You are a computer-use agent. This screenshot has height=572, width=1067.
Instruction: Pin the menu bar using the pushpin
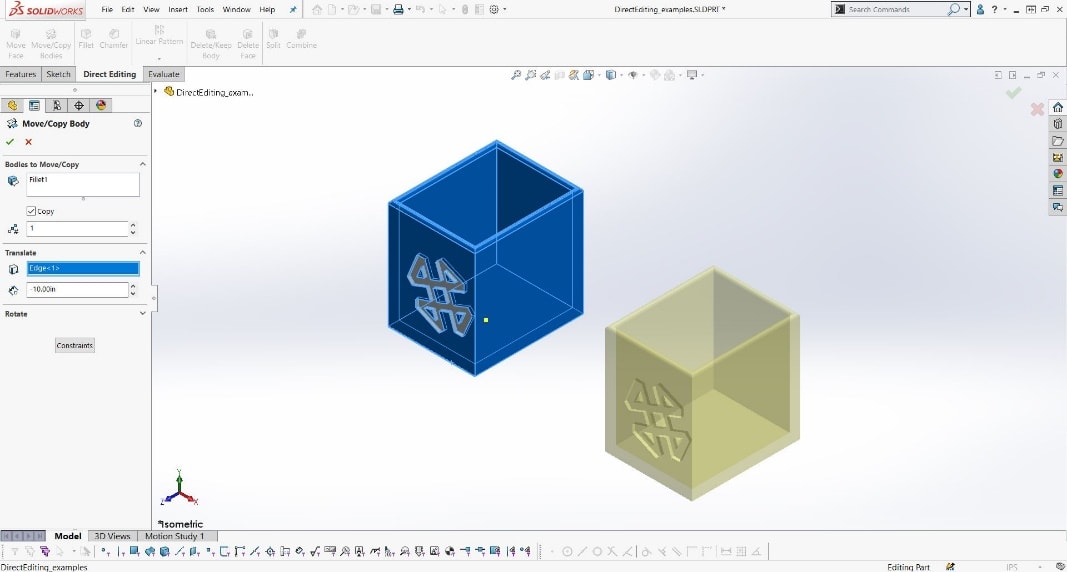(x=292, y=9)
